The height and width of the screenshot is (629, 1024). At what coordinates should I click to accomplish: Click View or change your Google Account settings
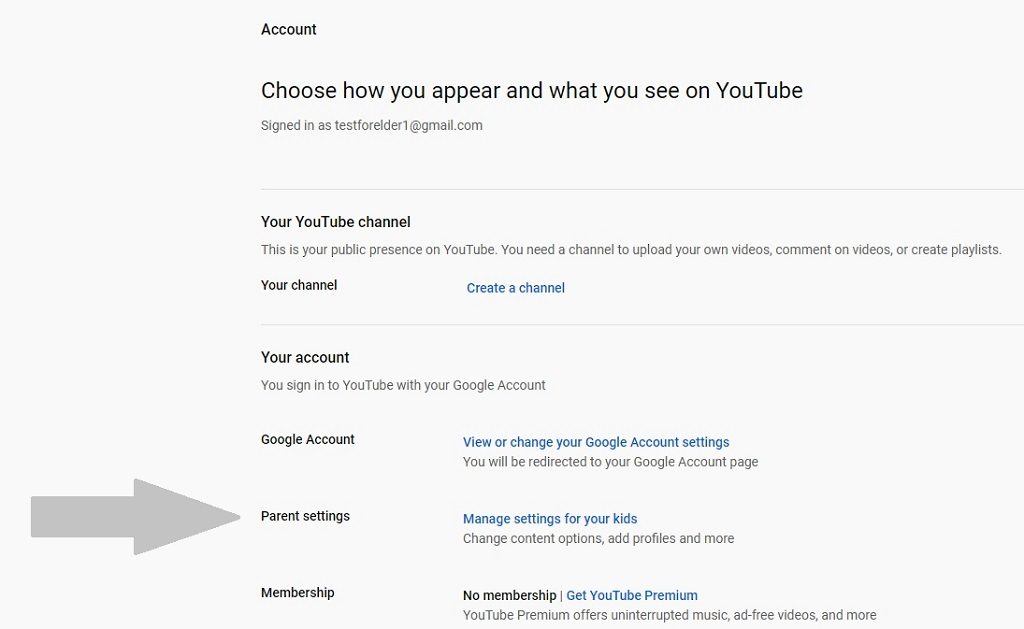596,442
